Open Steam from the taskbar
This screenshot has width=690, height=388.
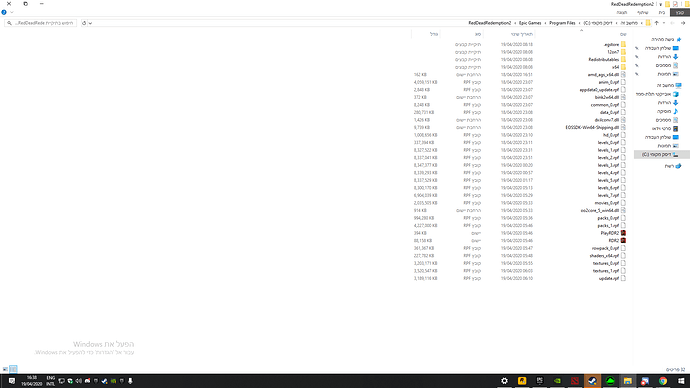592,381
